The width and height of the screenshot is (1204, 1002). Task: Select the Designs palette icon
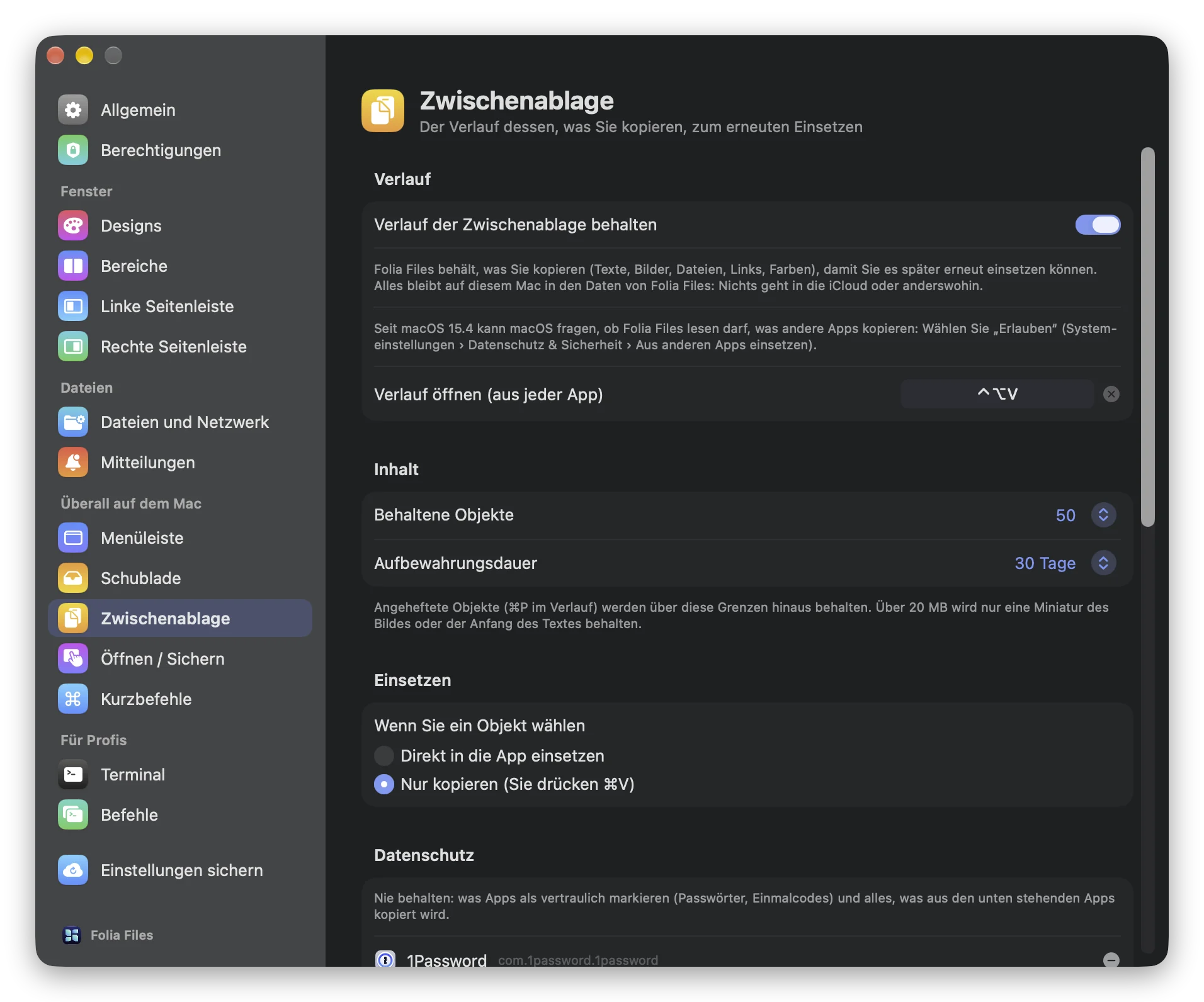pyautogui.click(x=73, y=226)
